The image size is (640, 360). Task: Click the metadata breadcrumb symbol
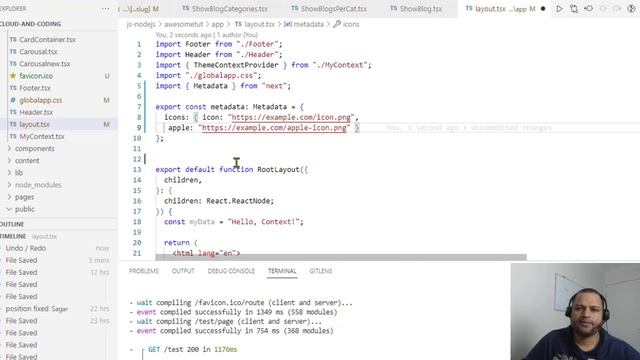pyautogui.click(x=309, y=24)
